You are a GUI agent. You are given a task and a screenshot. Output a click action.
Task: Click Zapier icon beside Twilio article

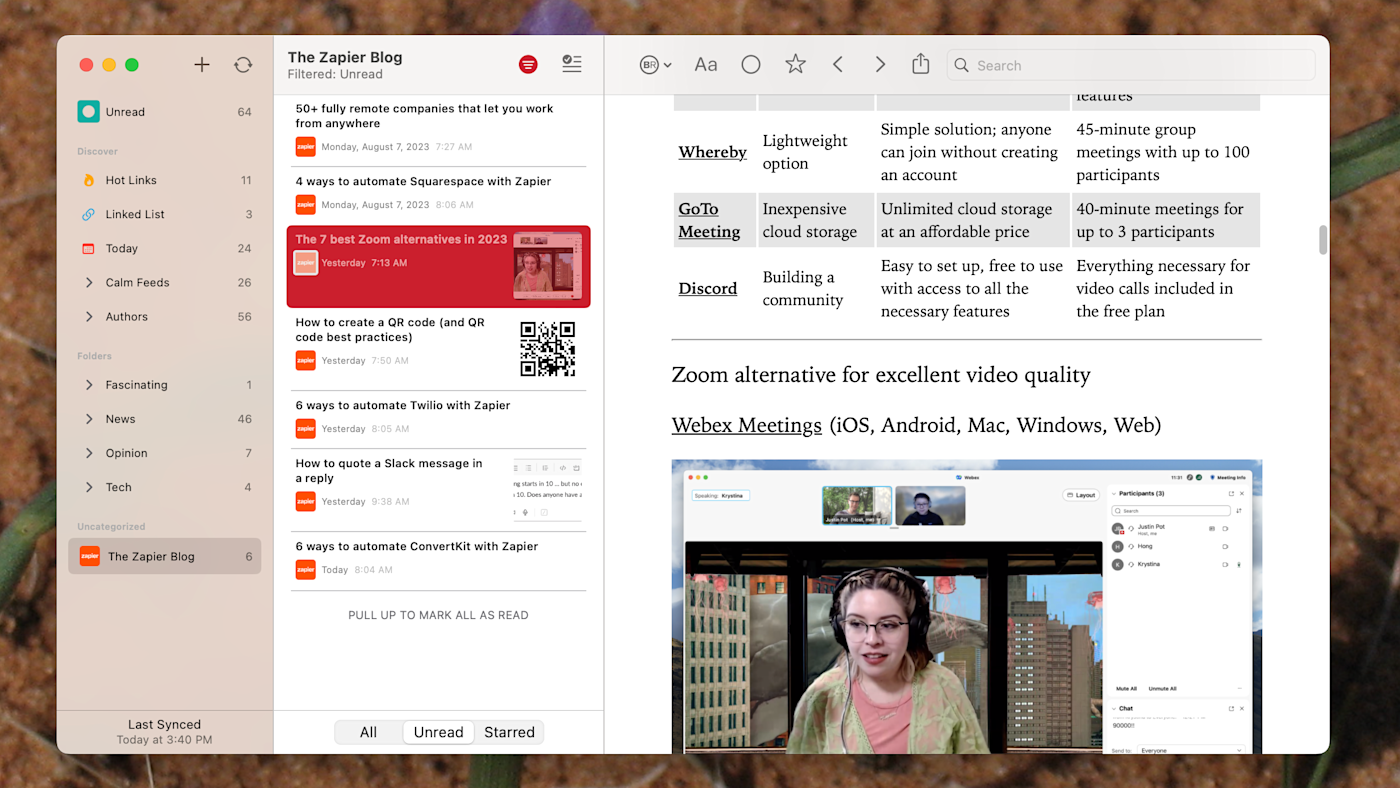point(305,428)
